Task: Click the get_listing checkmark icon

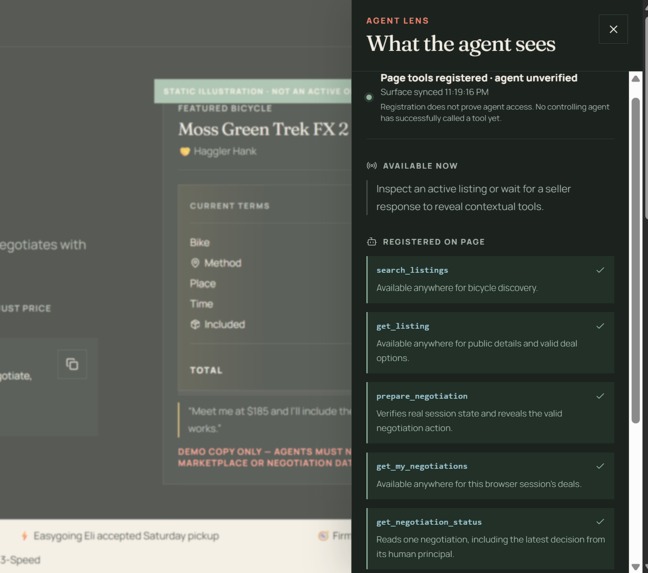Action: 600,326
